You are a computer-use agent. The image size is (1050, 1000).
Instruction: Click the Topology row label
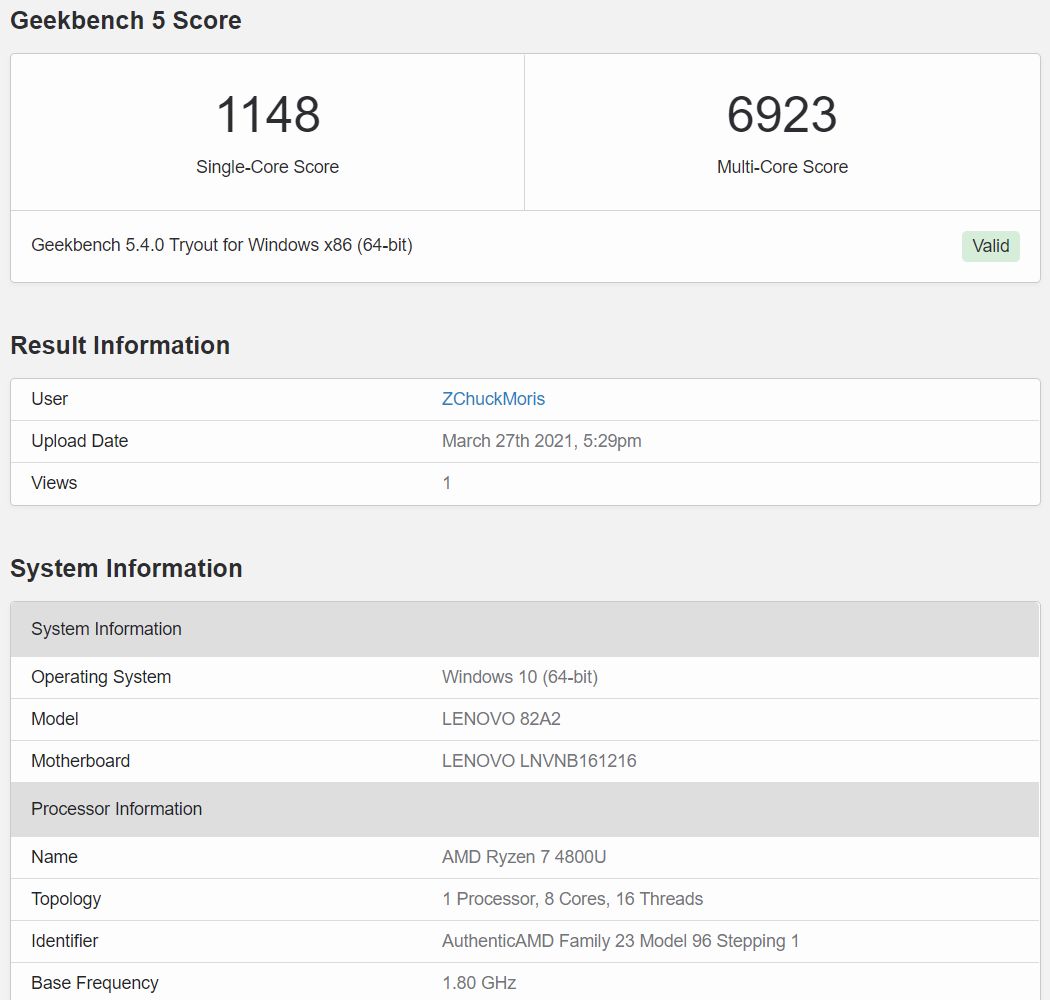[66, 899]
